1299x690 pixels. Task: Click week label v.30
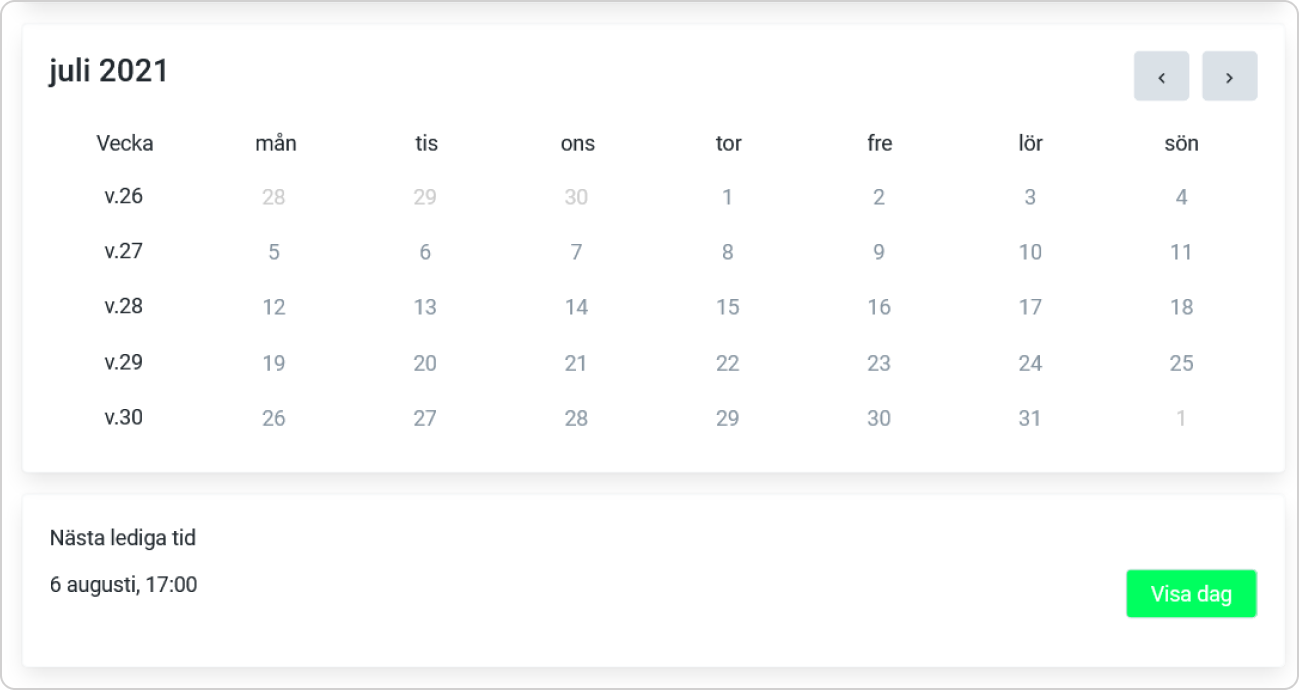(124, 417)
